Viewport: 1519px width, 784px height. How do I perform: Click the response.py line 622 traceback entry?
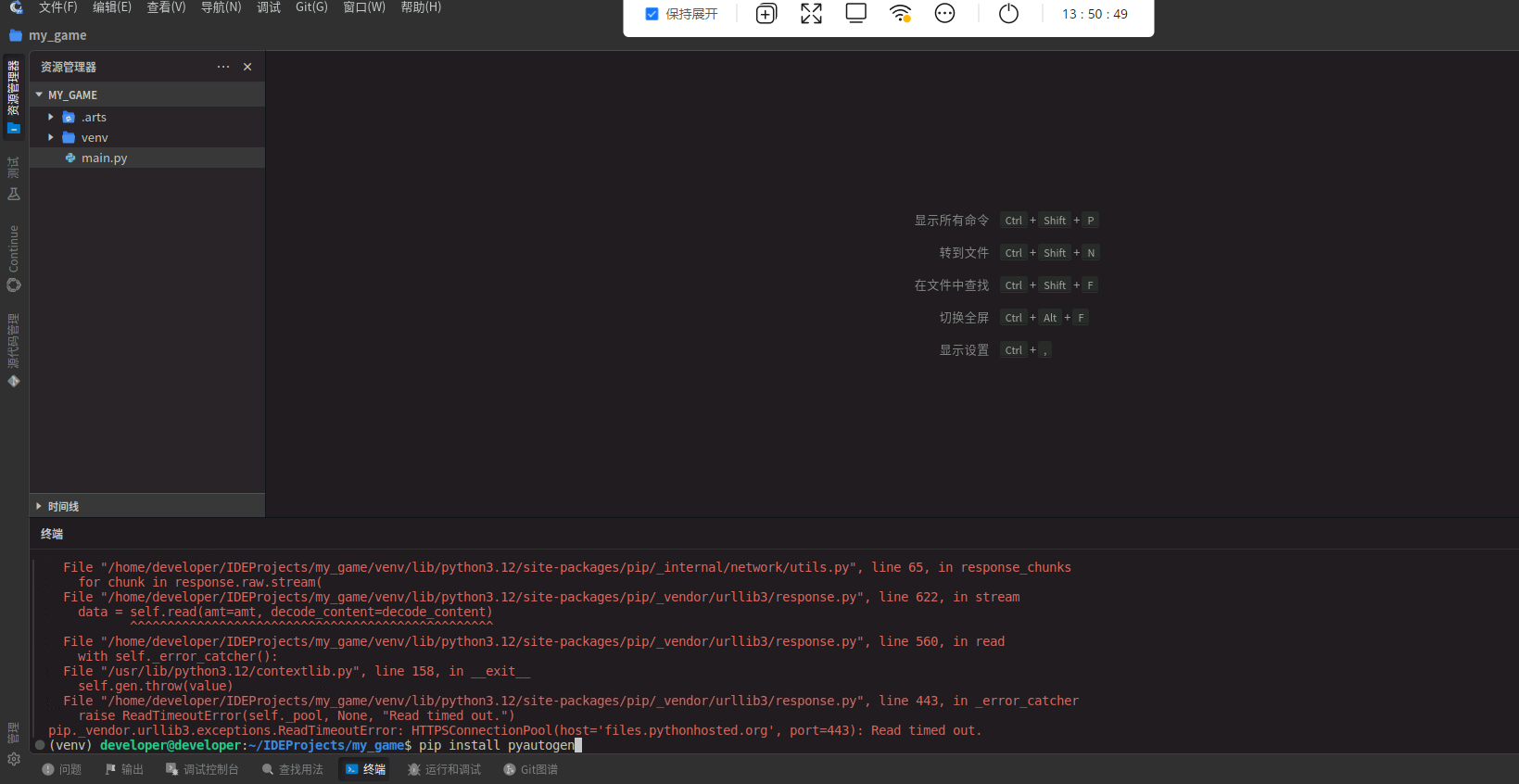(541, 597)
